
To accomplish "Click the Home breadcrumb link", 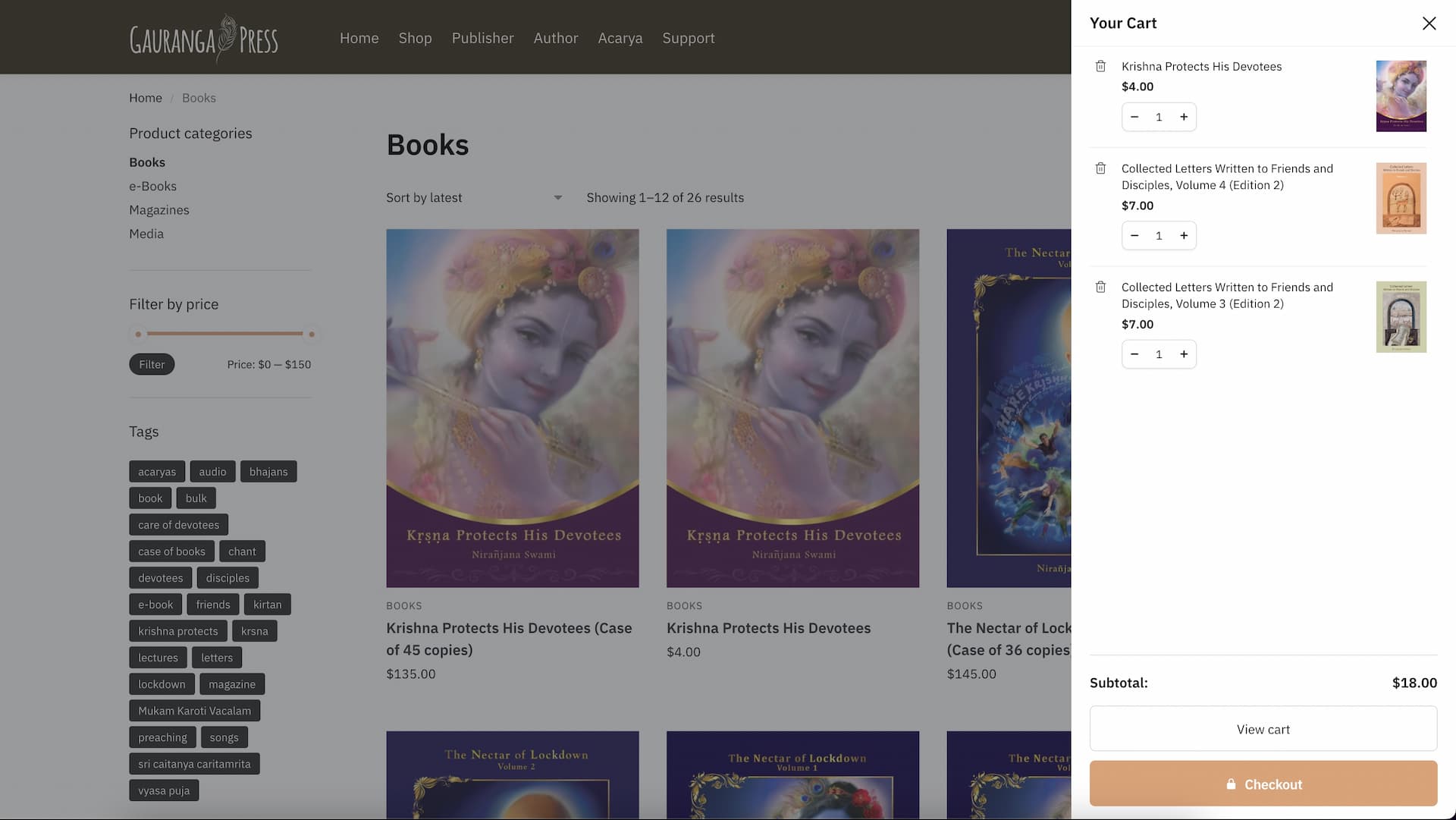I will [x=145, y=98].
